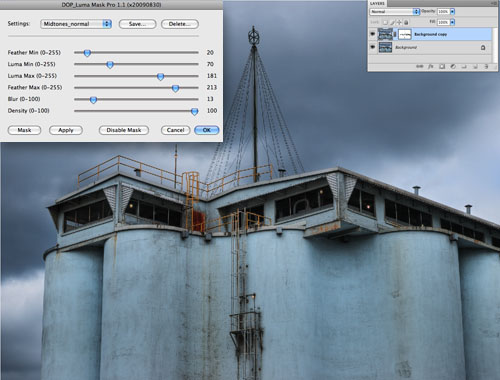Open the Normal blend mode dropdown

(x=395, y=12)
